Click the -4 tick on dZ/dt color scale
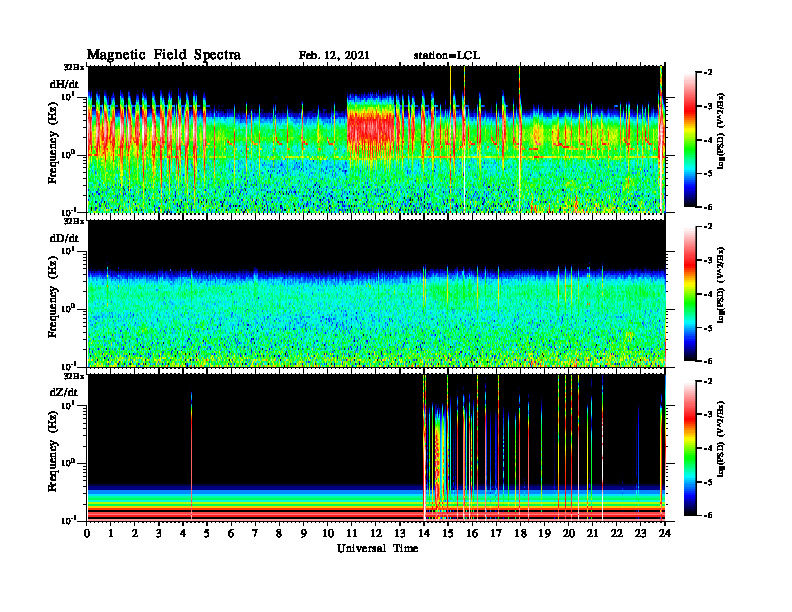Screen dimensions: 792x612 coord(708,448)
